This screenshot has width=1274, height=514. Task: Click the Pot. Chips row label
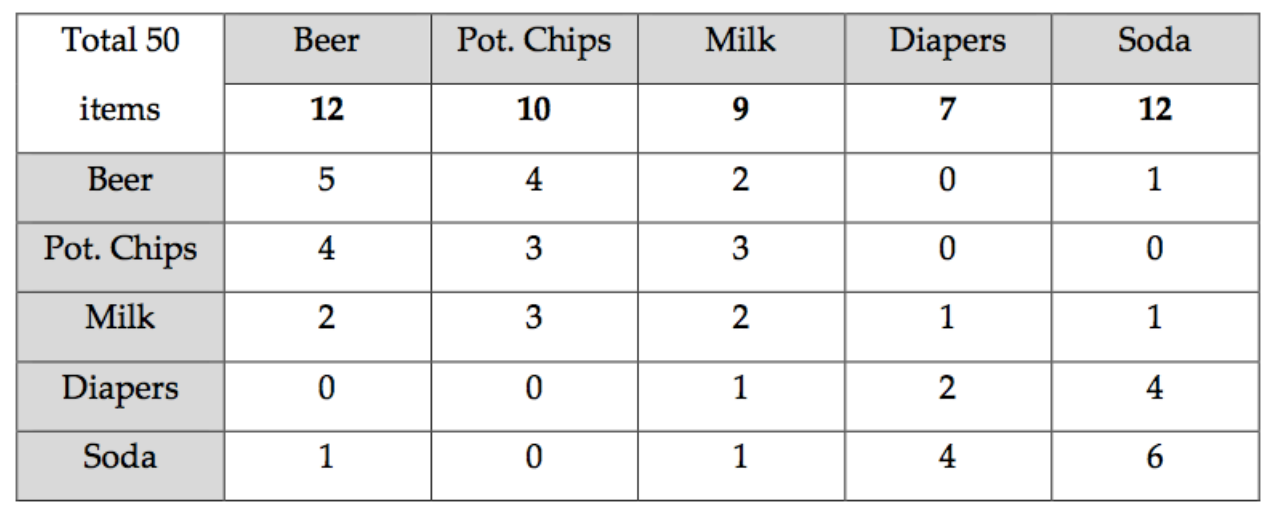tap(120, 250)
